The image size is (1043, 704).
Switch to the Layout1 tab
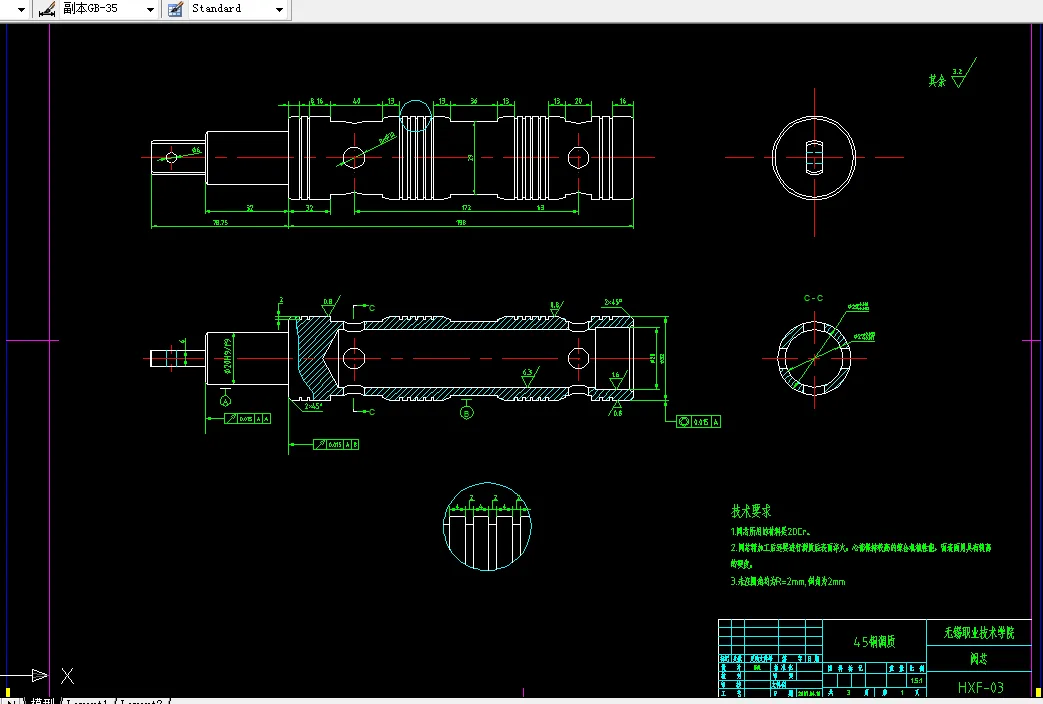[x=88, y=700]
